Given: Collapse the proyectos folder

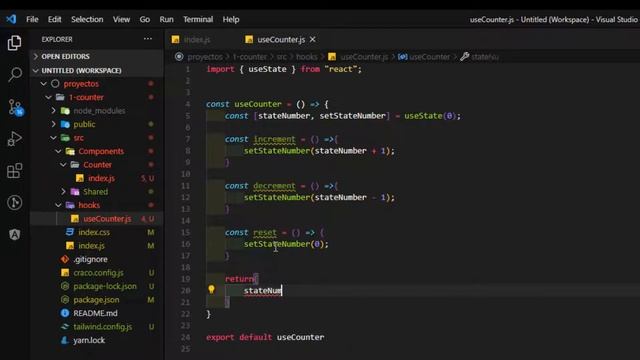Looking at the screenshot, I should [44, 84].
